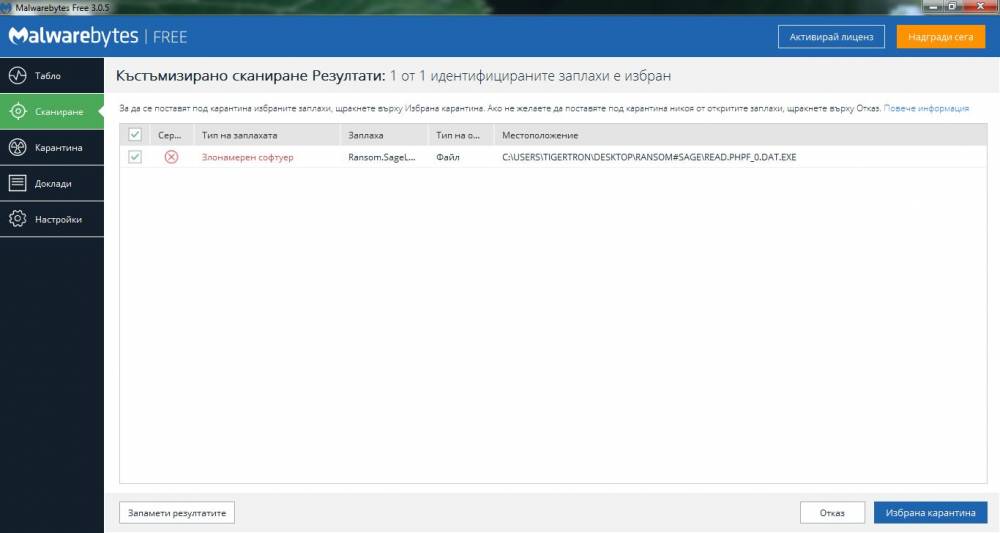Click the red threat severity icon in result row
Viewport: 1000px width, 533px height.
[171, 157]
